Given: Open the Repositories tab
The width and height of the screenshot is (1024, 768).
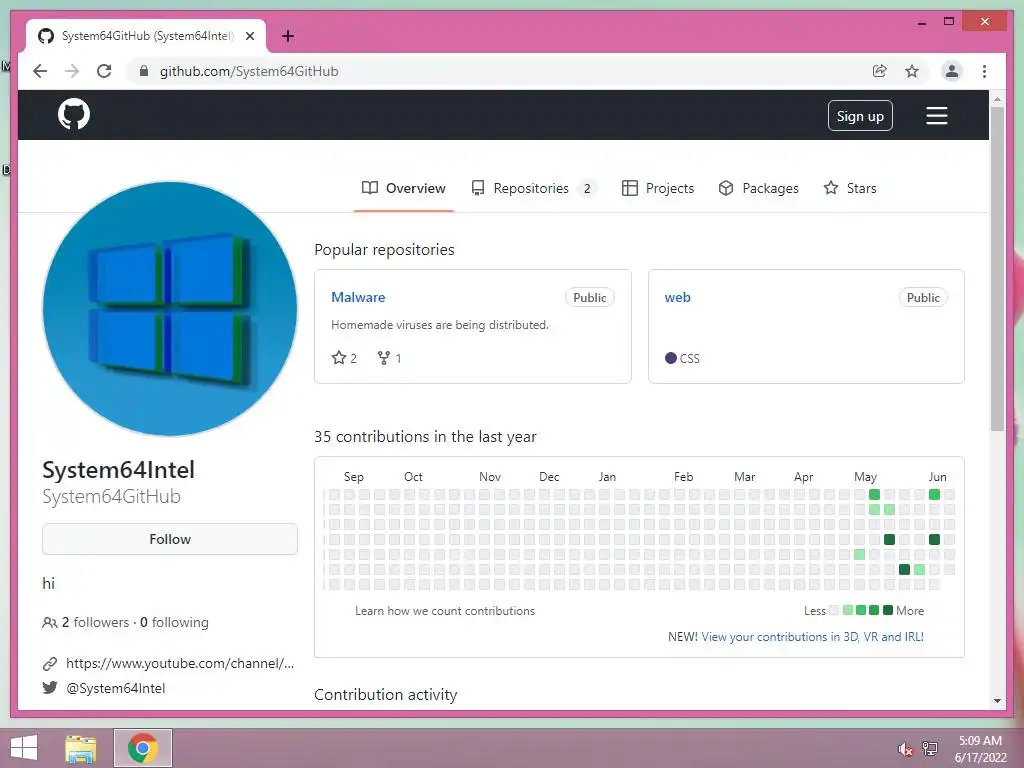Looking at the screenshot, I should 533,188.
